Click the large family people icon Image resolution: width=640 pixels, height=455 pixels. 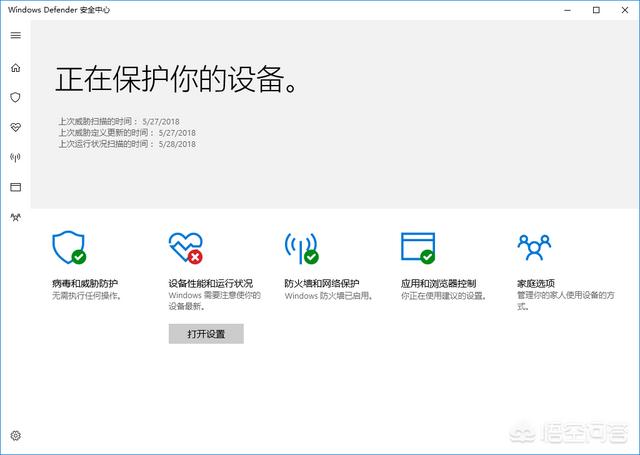[x=534, y=247]
